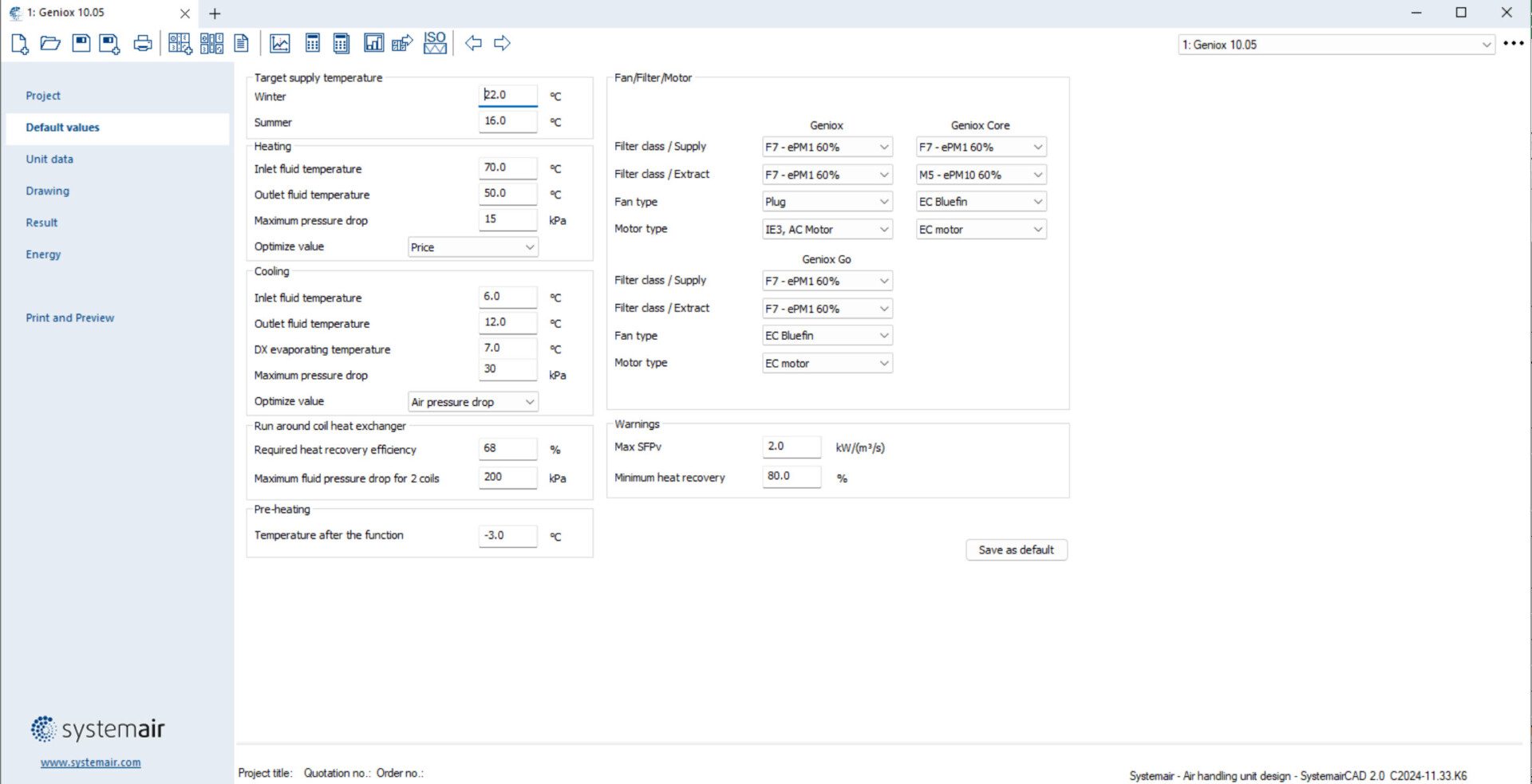This screenshot has width=1532, height=784.
Task: Open the Cooling Optimize value Air pressure drop dropdown
Action: [472, 402]
